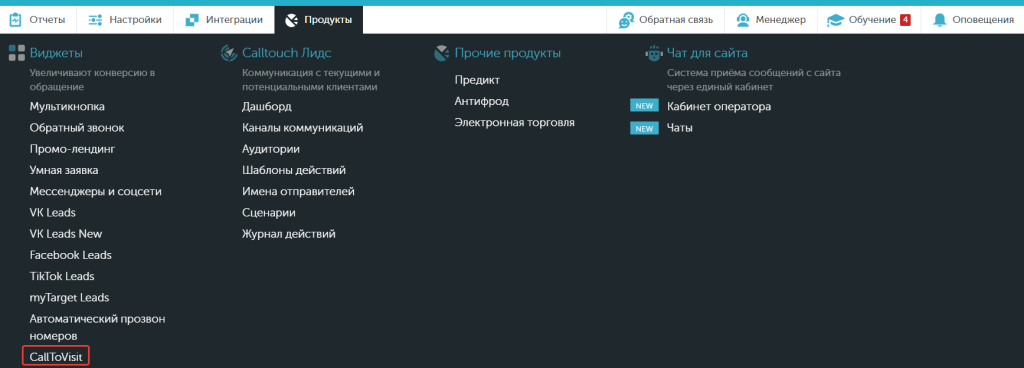Click the Feedback smiley chat icon
This screenshot has width=1024, height=368.
coord(626,20)
